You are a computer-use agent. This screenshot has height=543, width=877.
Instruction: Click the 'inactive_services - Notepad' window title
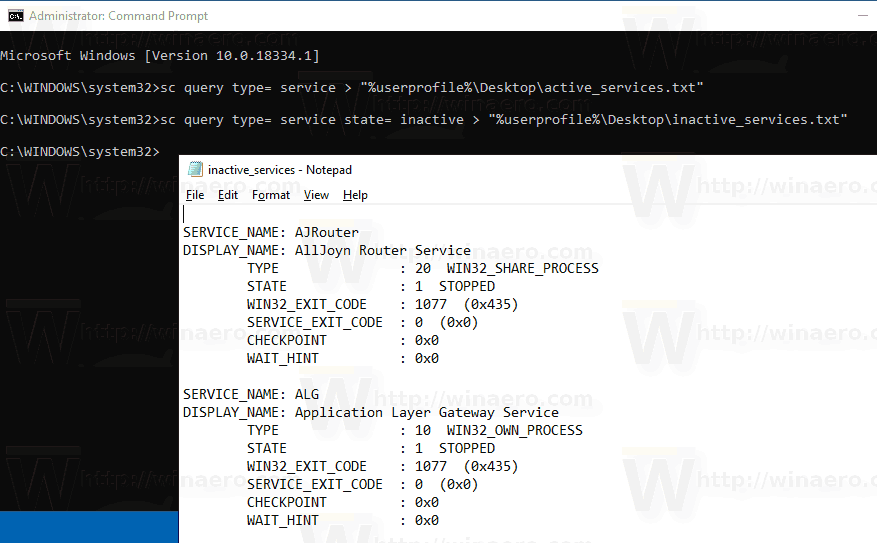(280, 169)
